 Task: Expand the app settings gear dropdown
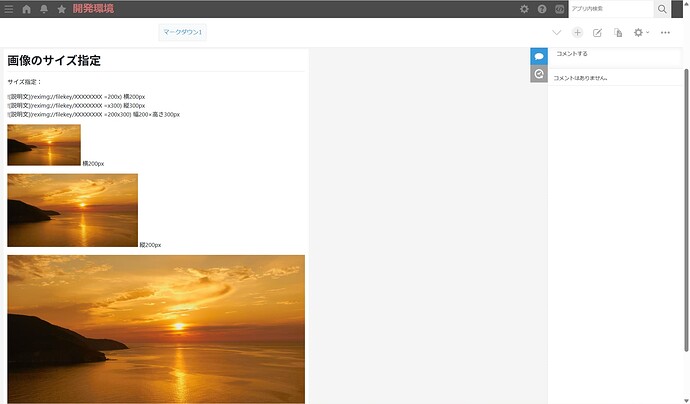click(641, 33)
